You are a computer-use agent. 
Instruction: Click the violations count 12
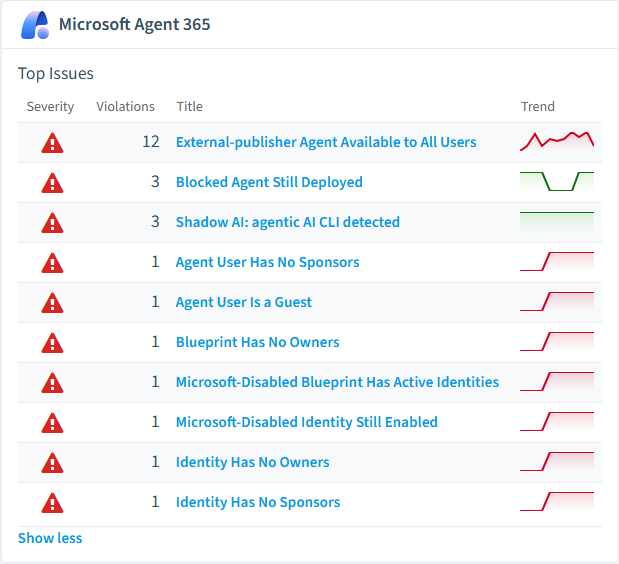[x=151, y=142]
